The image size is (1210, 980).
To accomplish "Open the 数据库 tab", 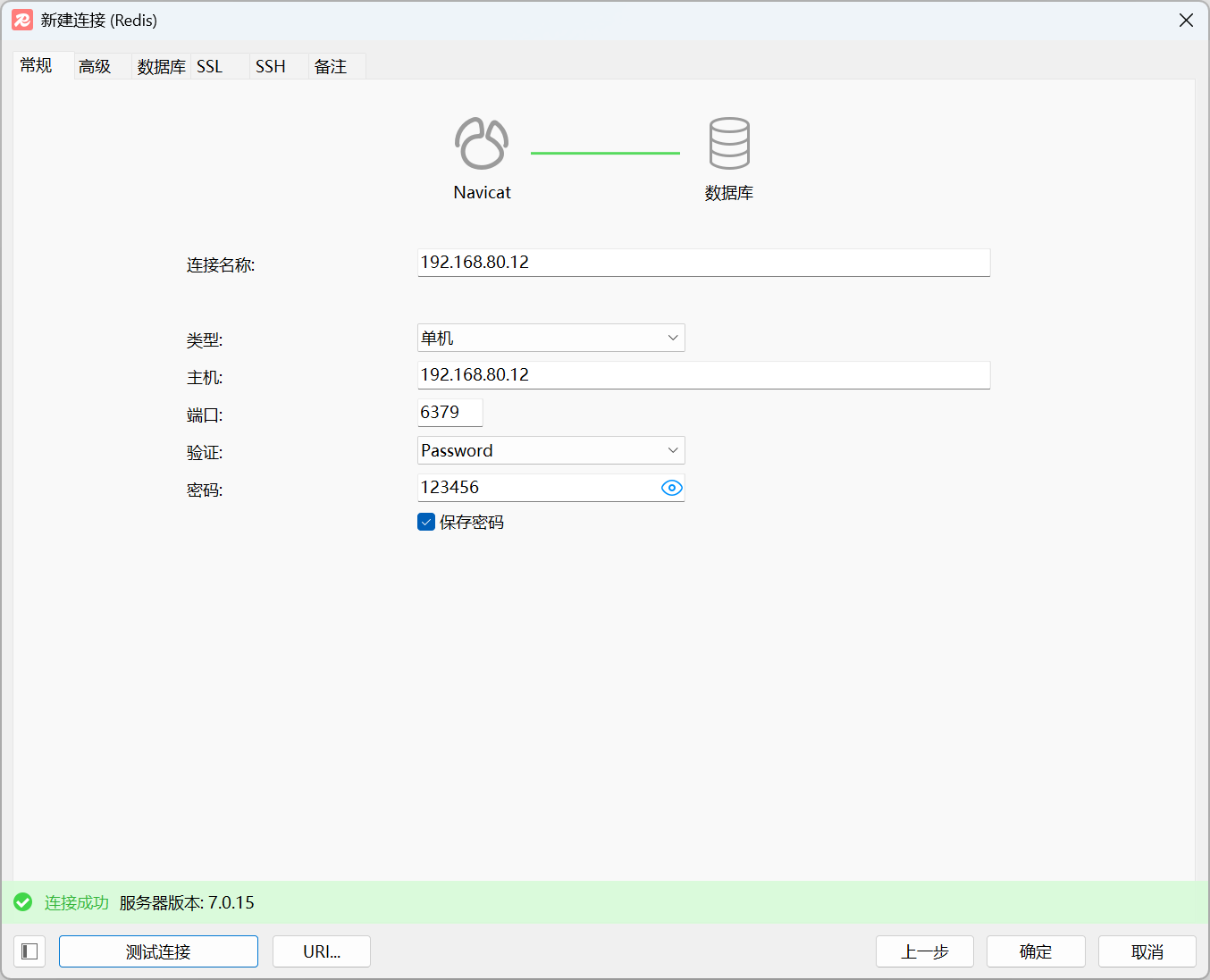I will [161, 67].
